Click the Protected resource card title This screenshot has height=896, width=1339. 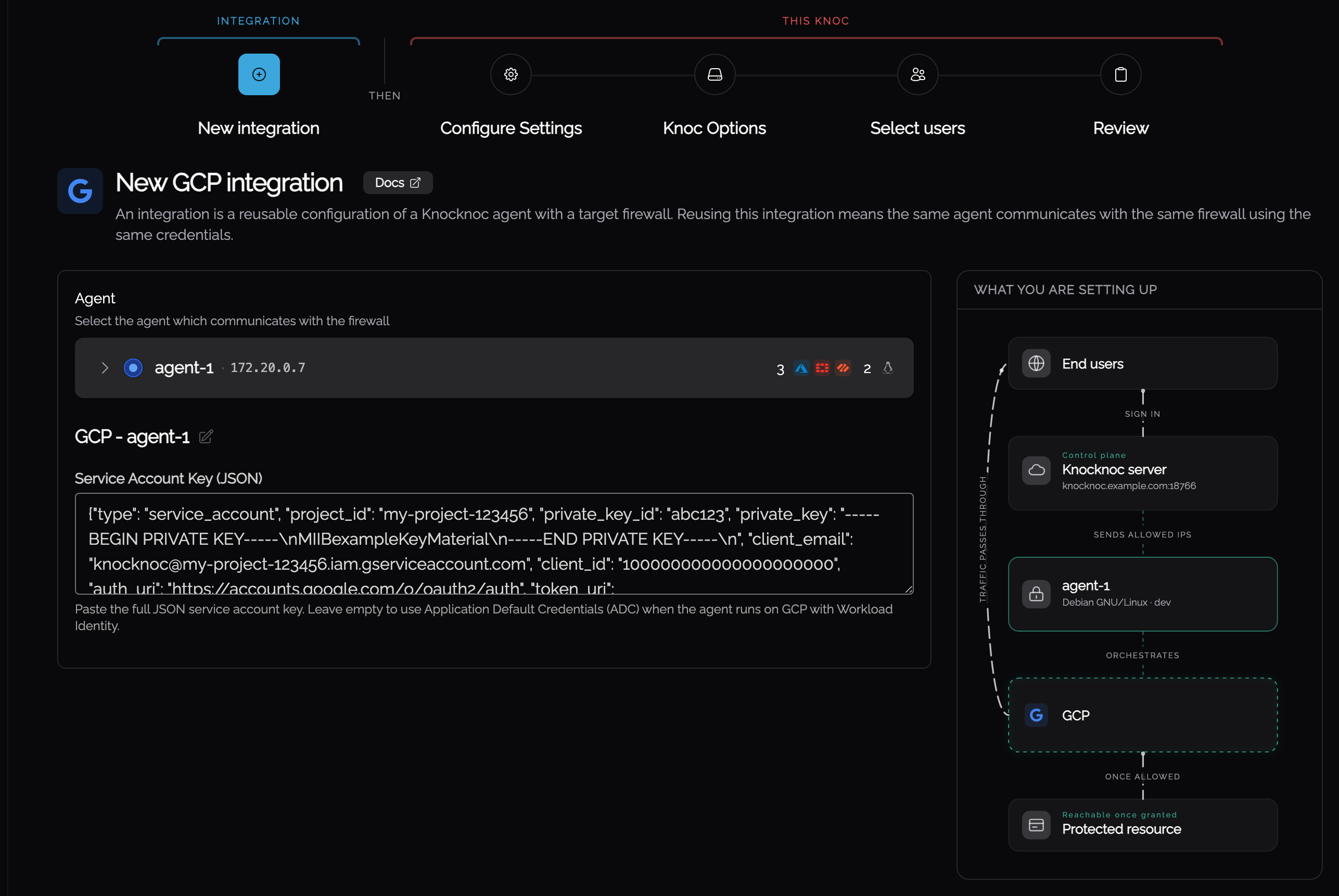1121,829
